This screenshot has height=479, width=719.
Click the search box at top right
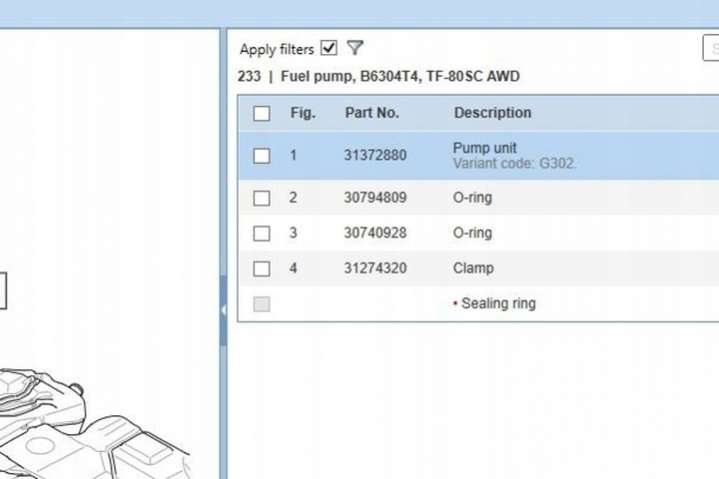tap(711, 48)
